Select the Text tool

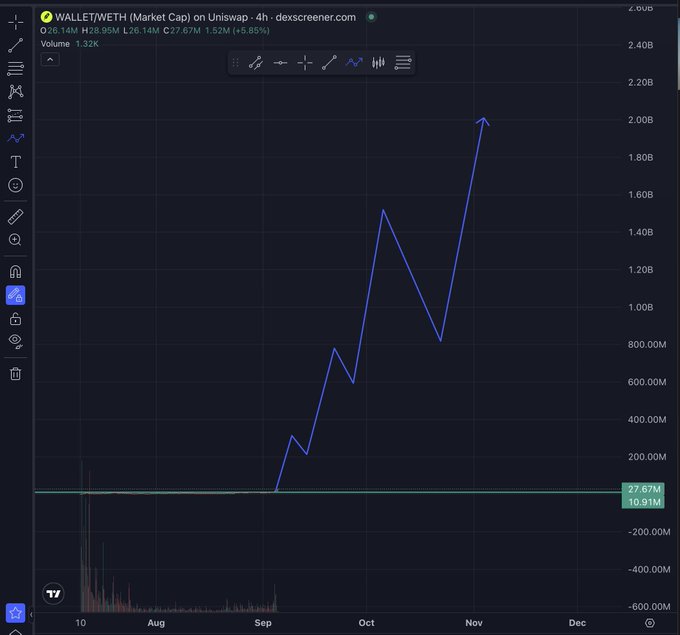(x=16, y=162)
